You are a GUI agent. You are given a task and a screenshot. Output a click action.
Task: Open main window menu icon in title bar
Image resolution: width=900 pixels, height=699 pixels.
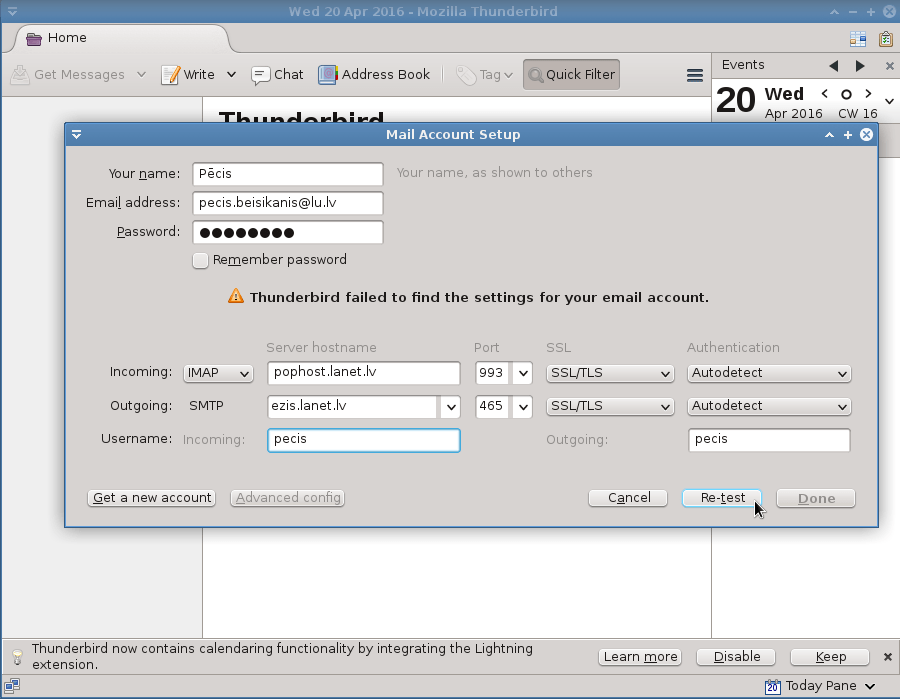pos(12,11)
